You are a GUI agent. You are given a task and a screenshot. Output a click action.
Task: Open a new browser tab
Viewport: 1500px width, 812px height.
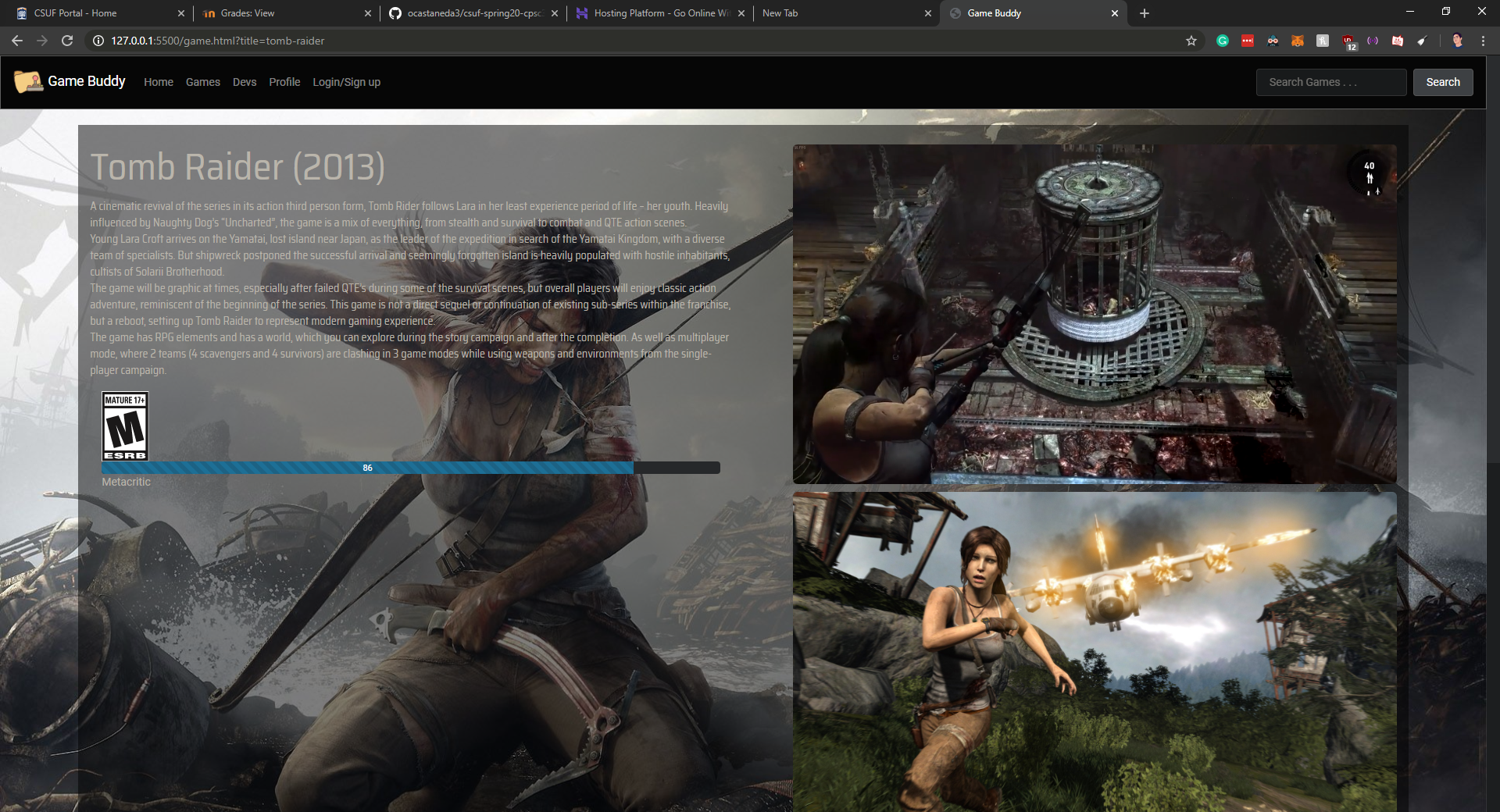[x=1145, y=13]
